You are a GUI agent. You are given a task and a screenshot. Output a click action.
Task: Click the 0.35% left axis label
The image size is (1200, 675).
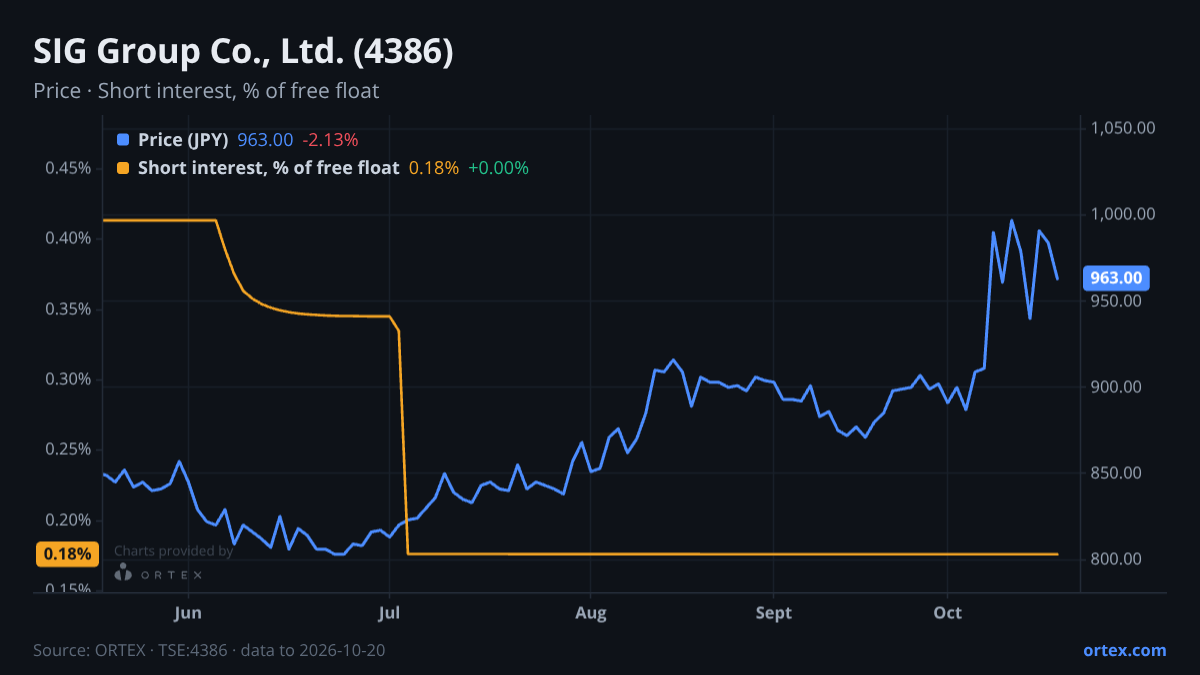(x=68, y=309)
